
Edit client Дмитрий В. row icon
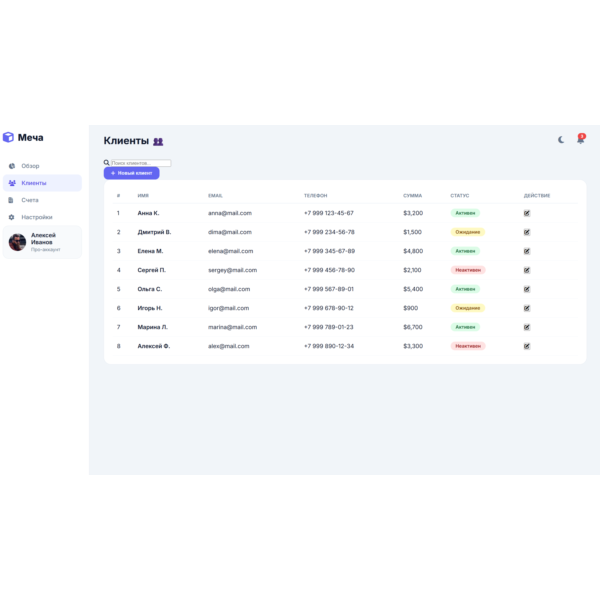point(527,232)
